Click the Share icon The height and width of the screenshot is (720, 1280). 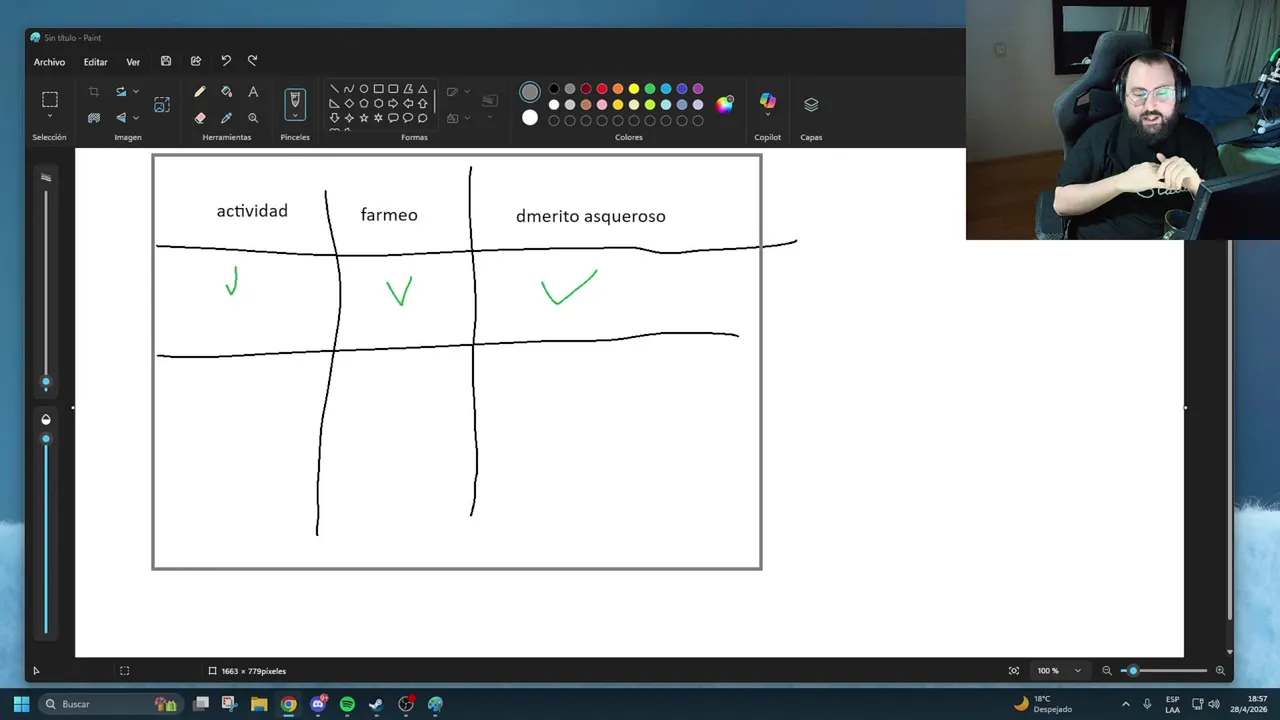pyautogui.click(x=196, y=61)
